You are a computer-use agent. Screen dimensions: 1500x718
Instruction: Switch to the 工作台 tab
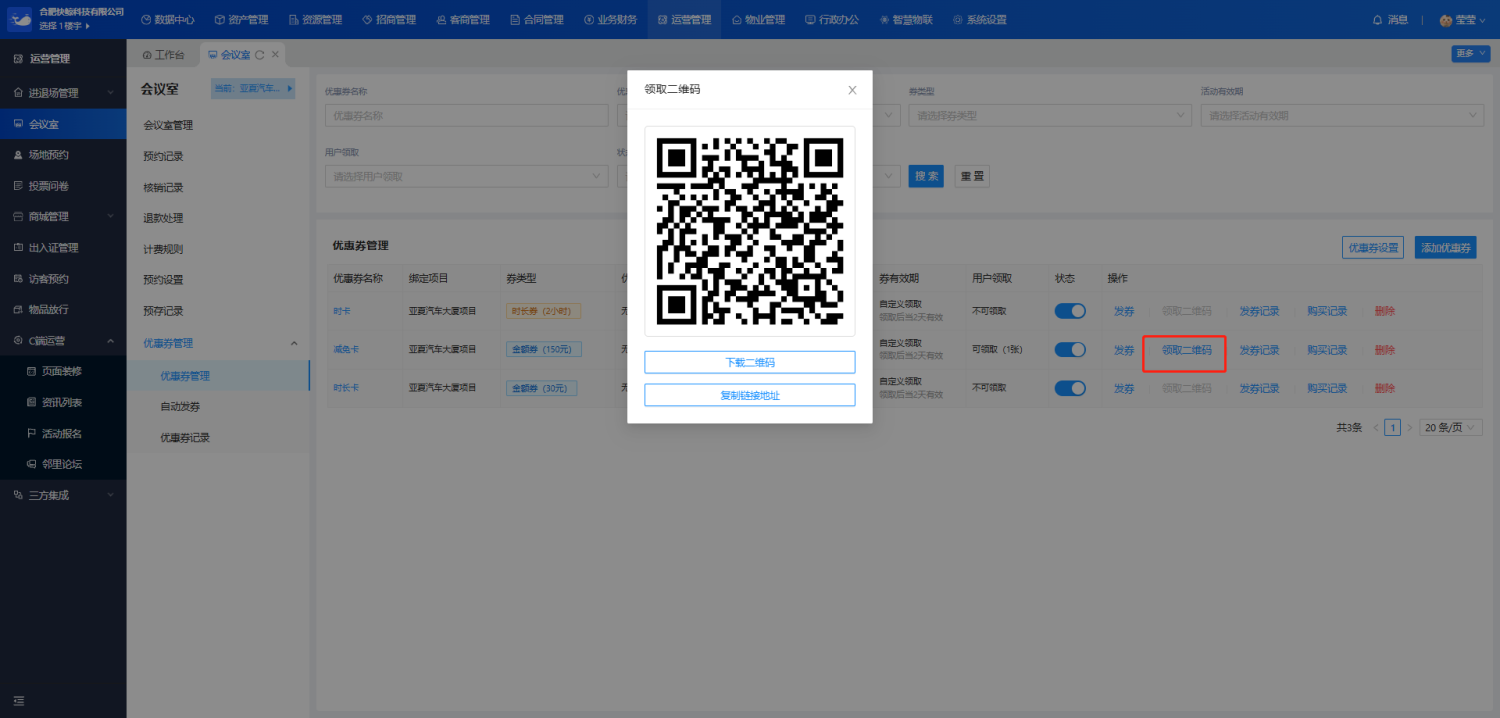(163, 54)
